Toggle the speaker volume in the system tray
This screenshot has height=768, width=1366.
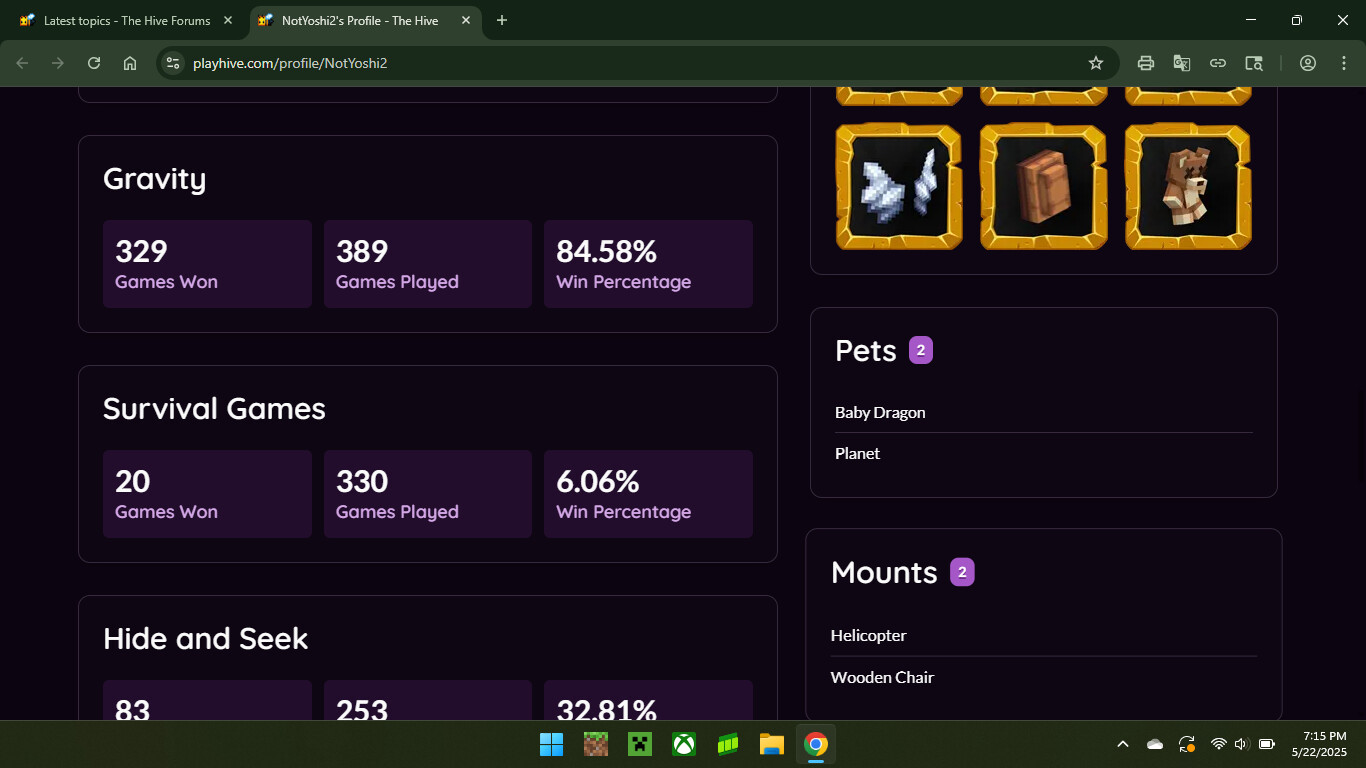[x=1241, y=744]
